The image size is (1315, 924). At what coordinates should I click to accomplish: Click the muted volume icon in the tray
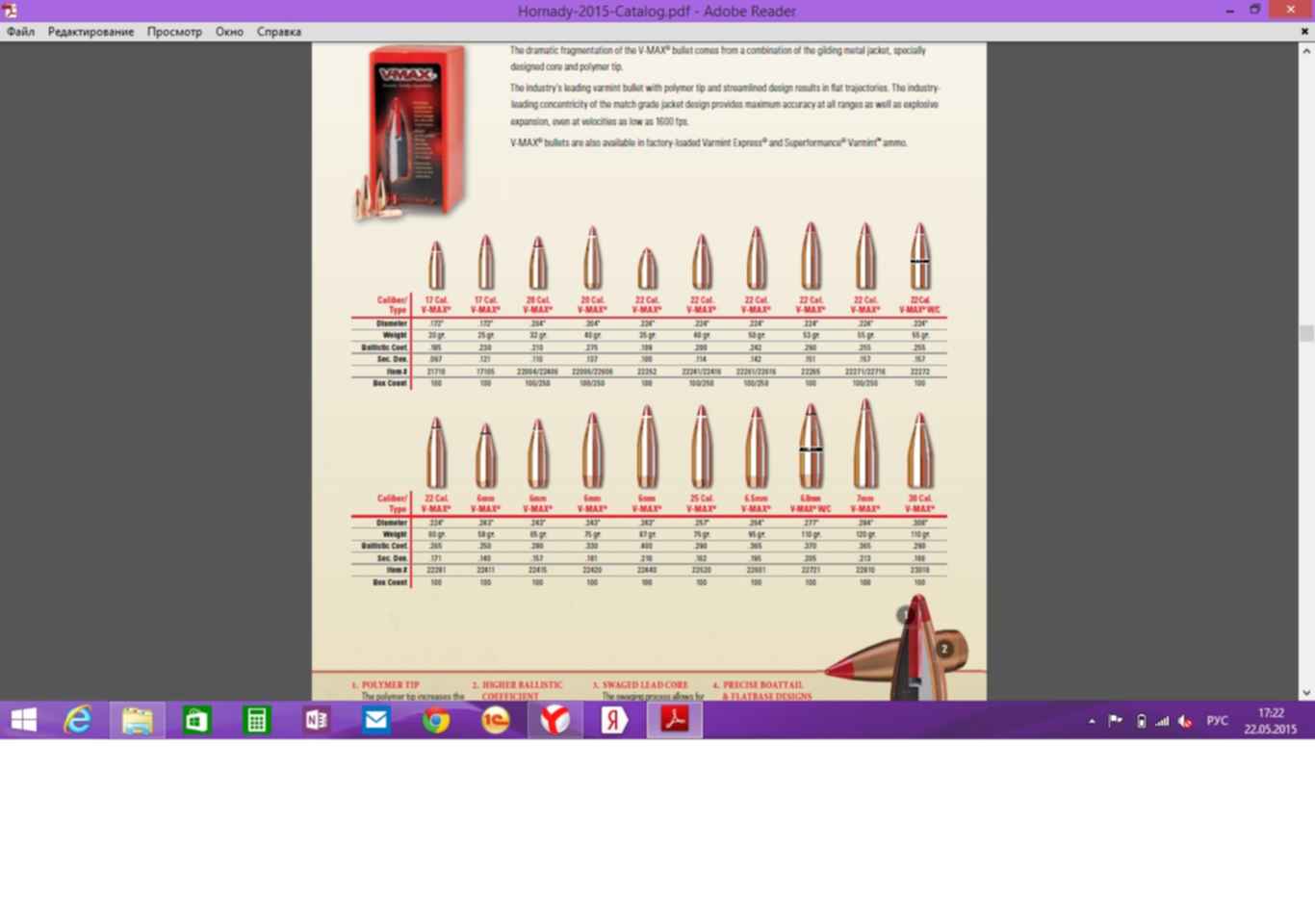pos(1186,721)
